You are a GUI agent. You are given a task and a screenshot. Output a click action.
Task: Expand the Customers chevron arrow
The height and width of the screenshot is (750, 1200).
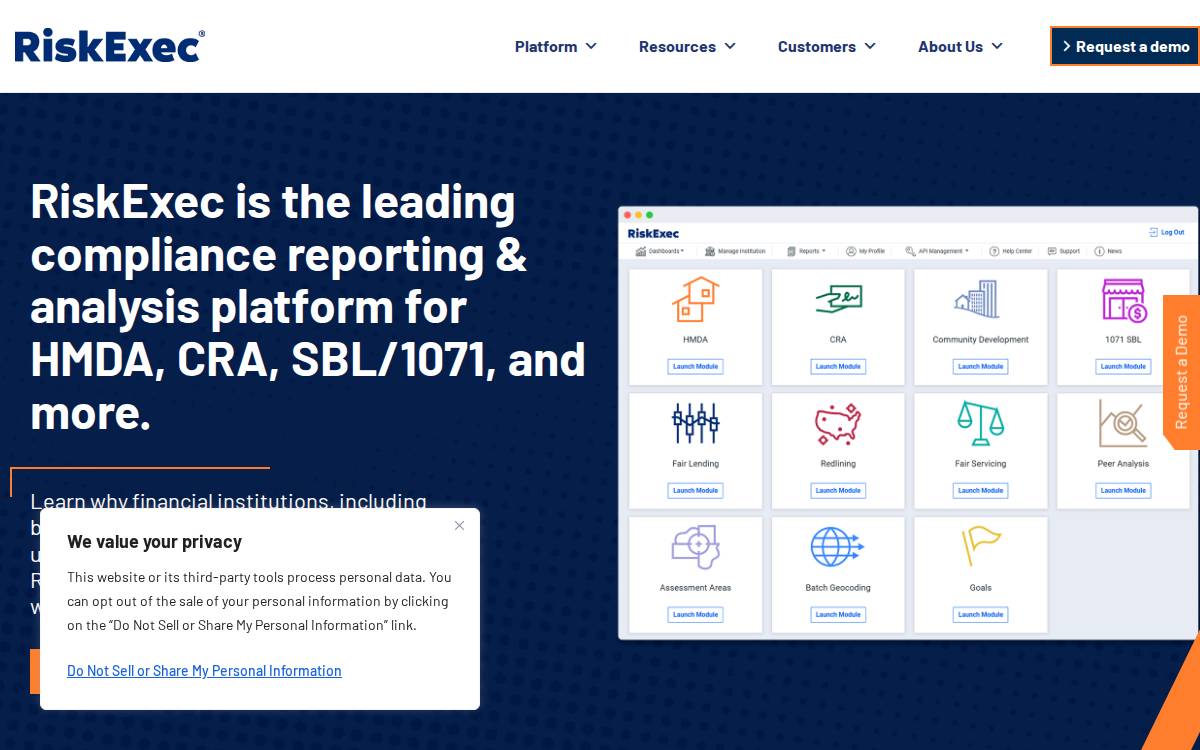pos(870,46)
